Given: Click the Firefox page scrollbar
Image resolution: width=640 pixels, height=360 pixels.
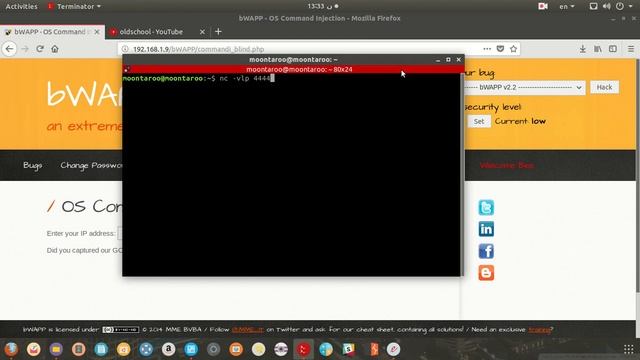Looking at the screenshot, I should pyautogui.click(x=638, y=176).
